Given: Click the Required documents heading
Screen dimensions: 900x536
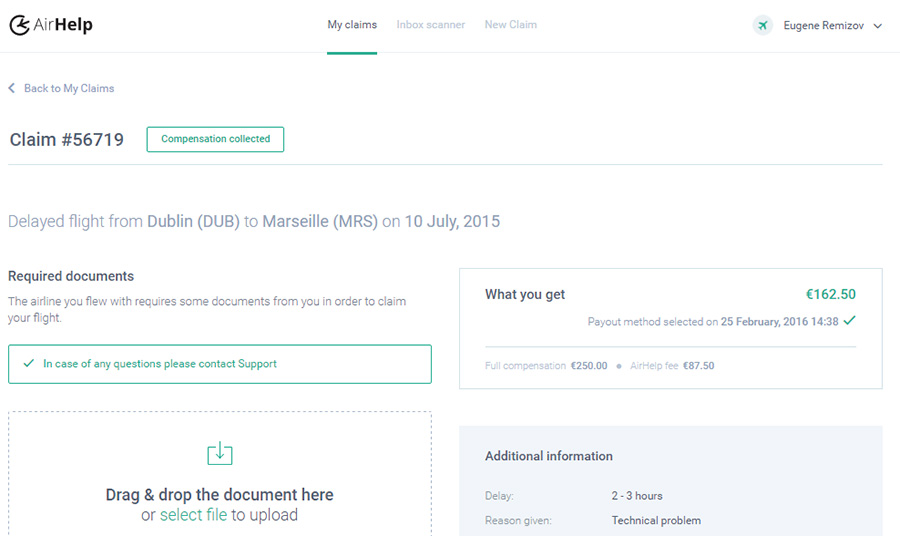Looking at the screenshot, I should [x=71, y=276].
